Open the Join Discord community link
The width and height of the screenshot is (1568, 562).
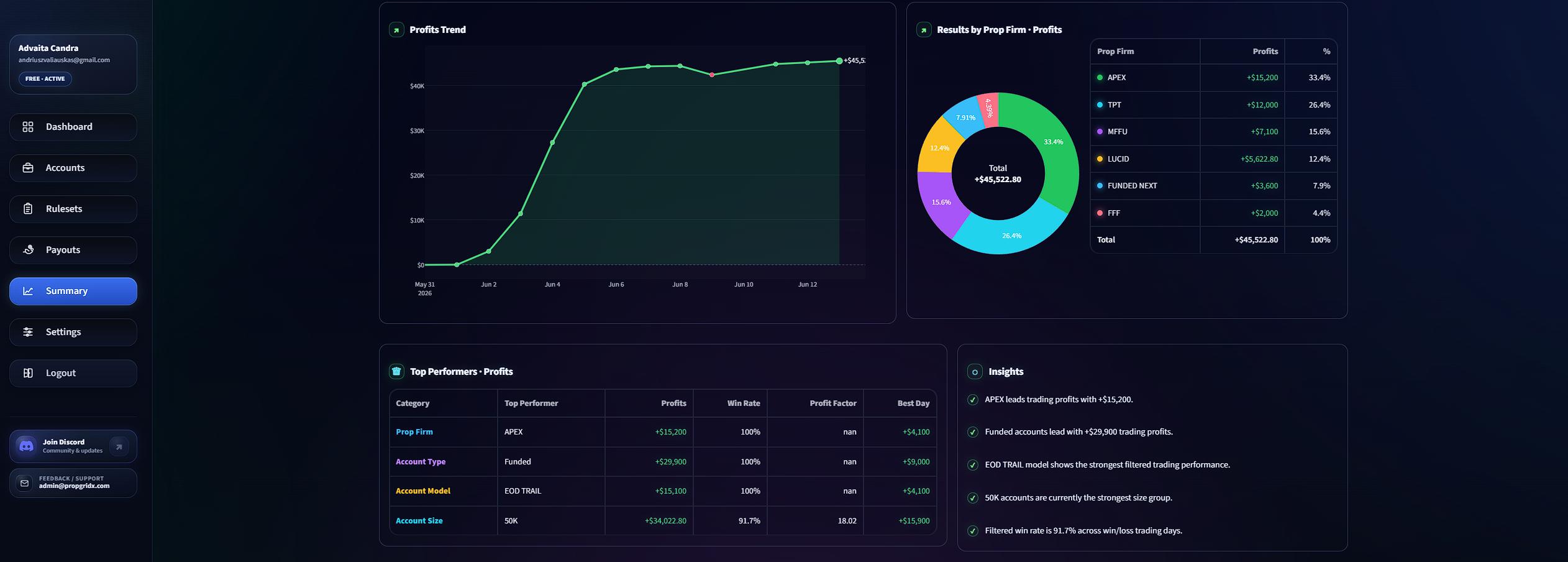pyautogui.click(x=73, y=446)
